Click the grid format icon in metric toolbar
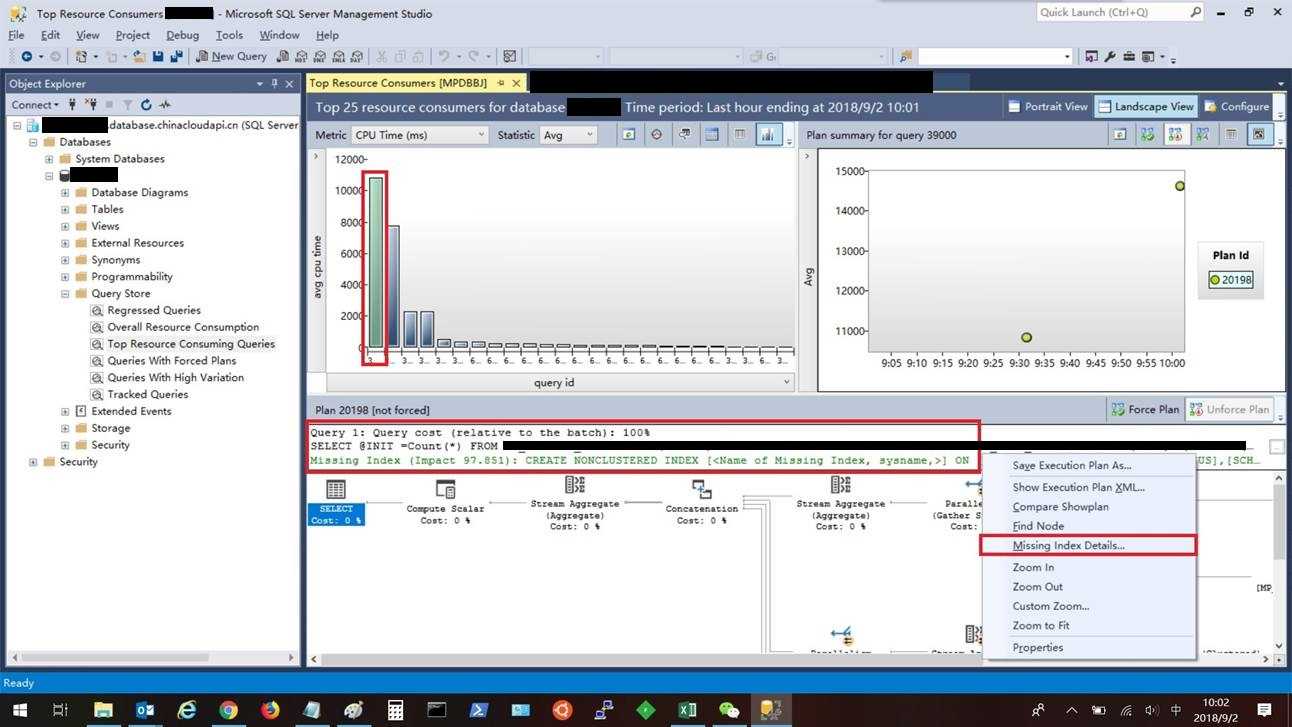 pyautogui.click(x=740, y=134)
